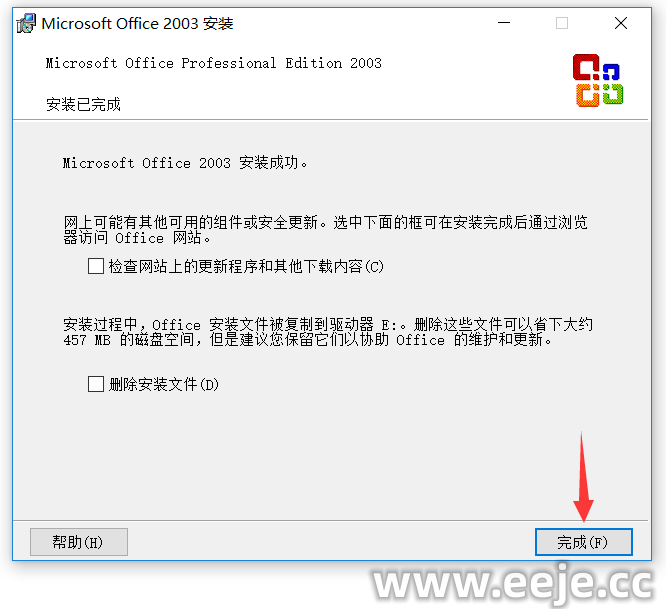
Task: Minimize the Office 2003 setup window
Action: (x=504, y=23)
